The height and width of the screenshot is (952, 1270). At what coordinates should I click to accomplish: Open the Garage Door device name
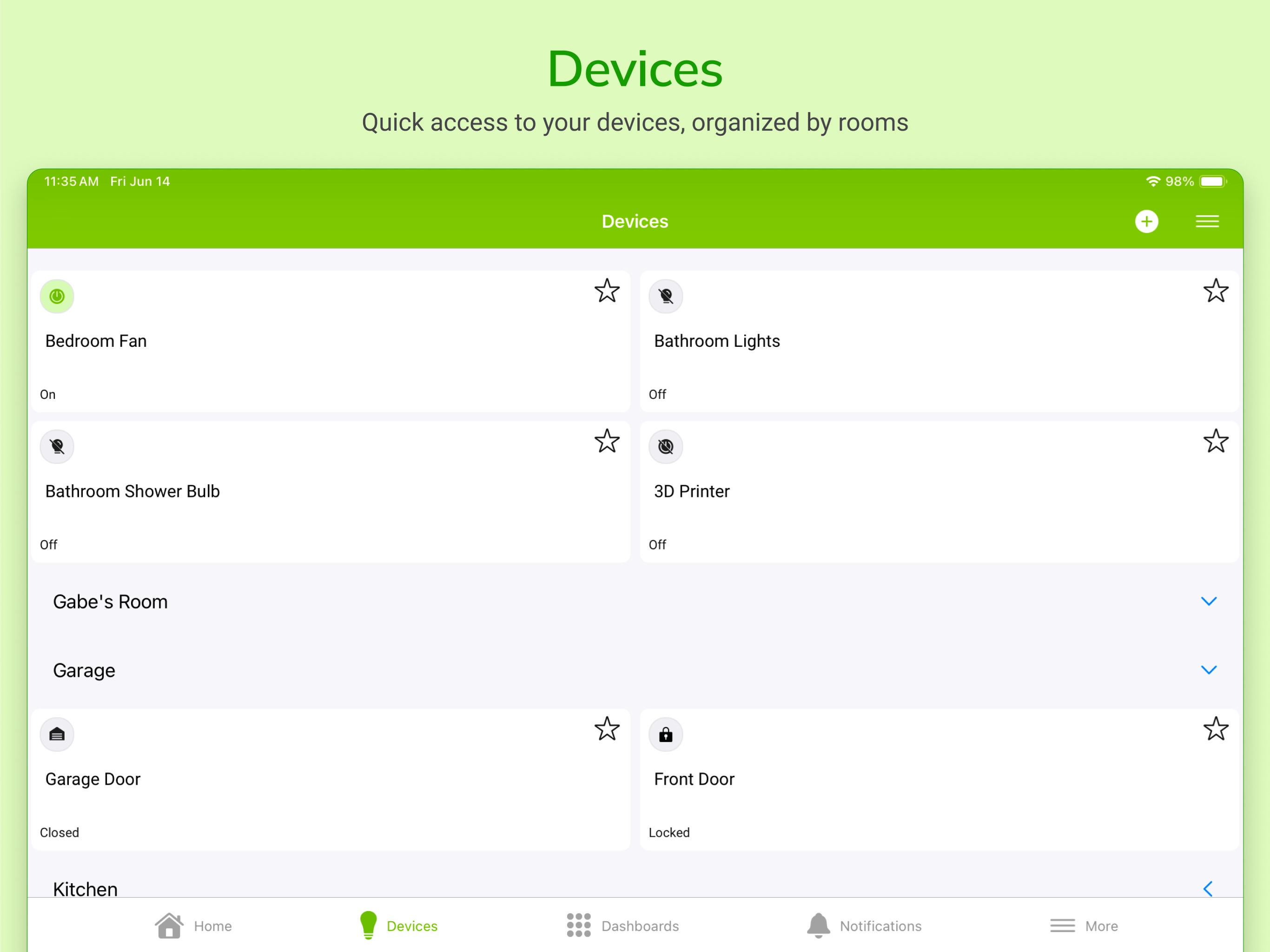tap(93, 779)
